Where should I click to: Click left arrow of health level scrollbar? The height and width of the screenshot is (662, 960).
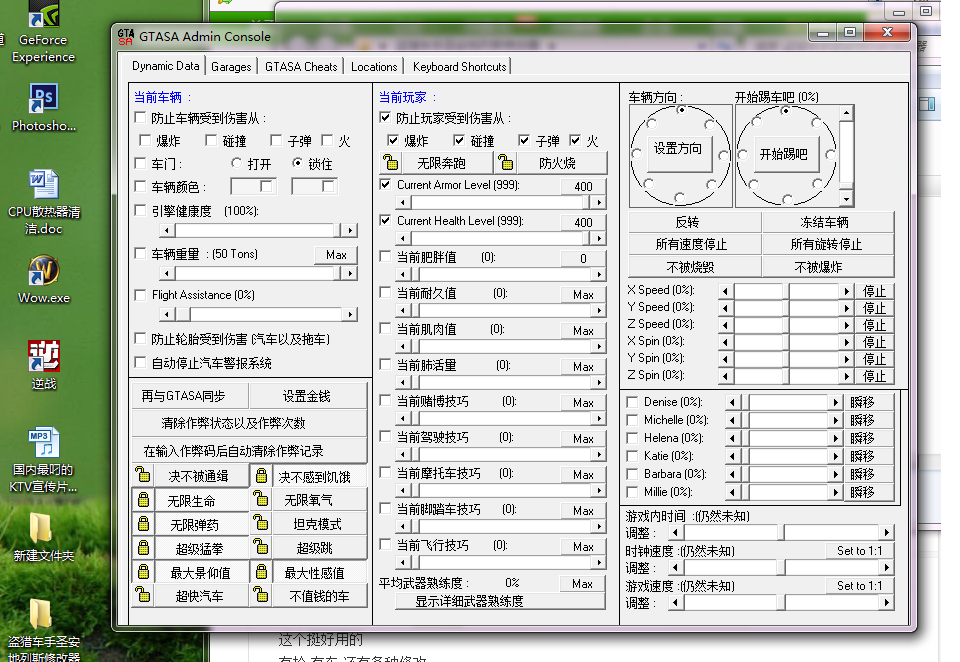click(x=403, y=238)
